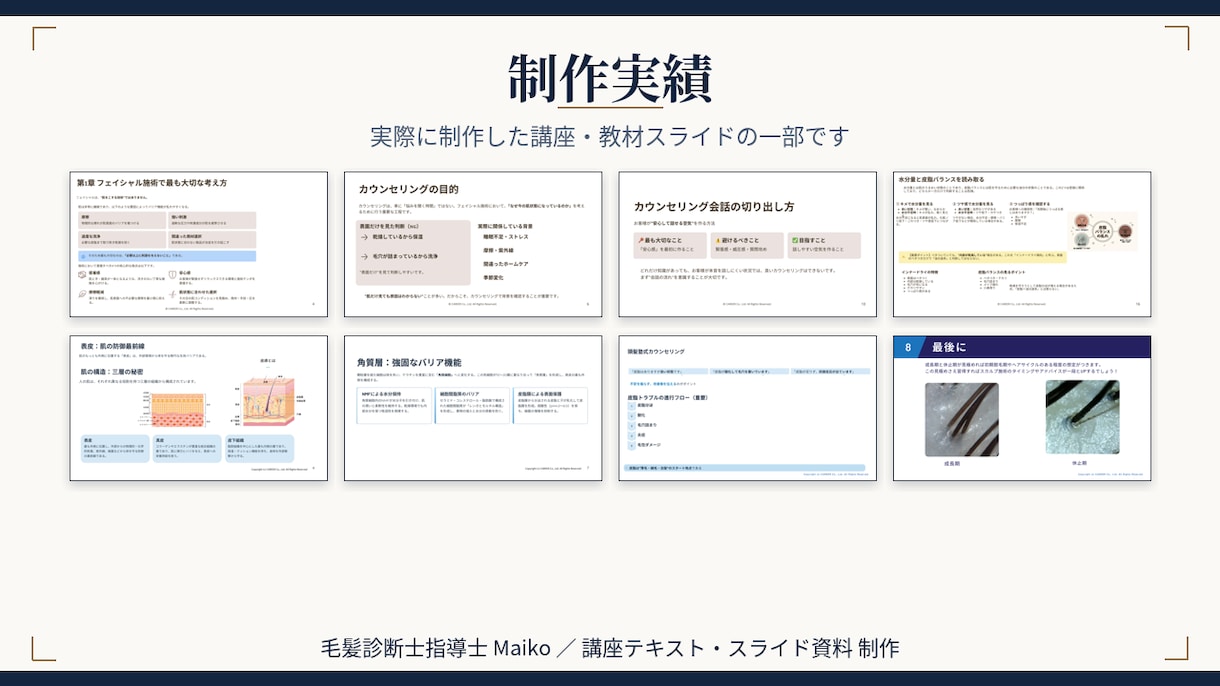Open the 最後に slide thumbnail
The image size is (1220, 686).
(1022, 408)
